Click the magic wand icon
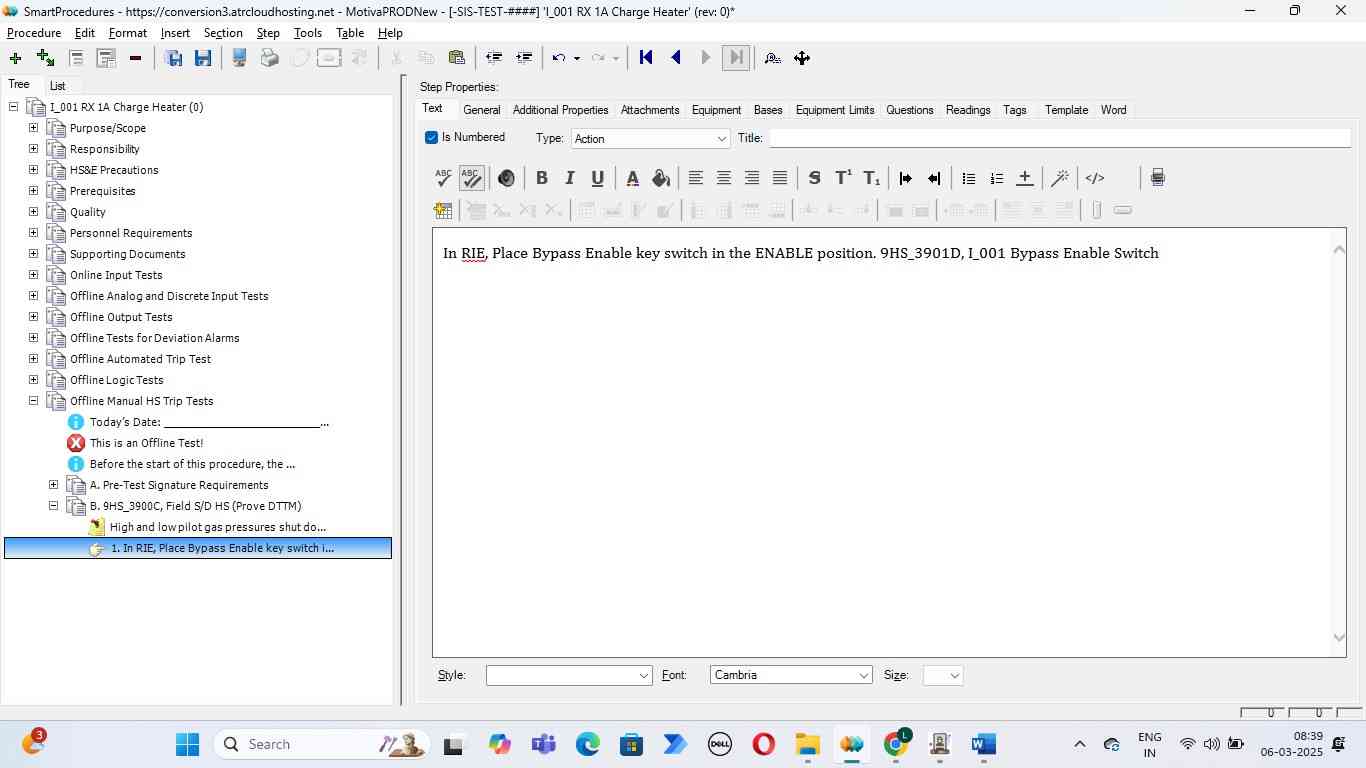Screen dimensions: 1366x768 [x=1060, y=178]
